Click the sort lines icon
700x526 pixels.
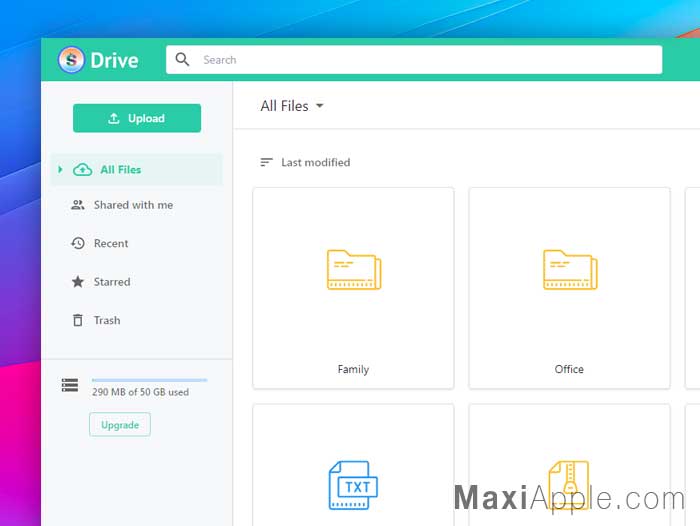267,162
